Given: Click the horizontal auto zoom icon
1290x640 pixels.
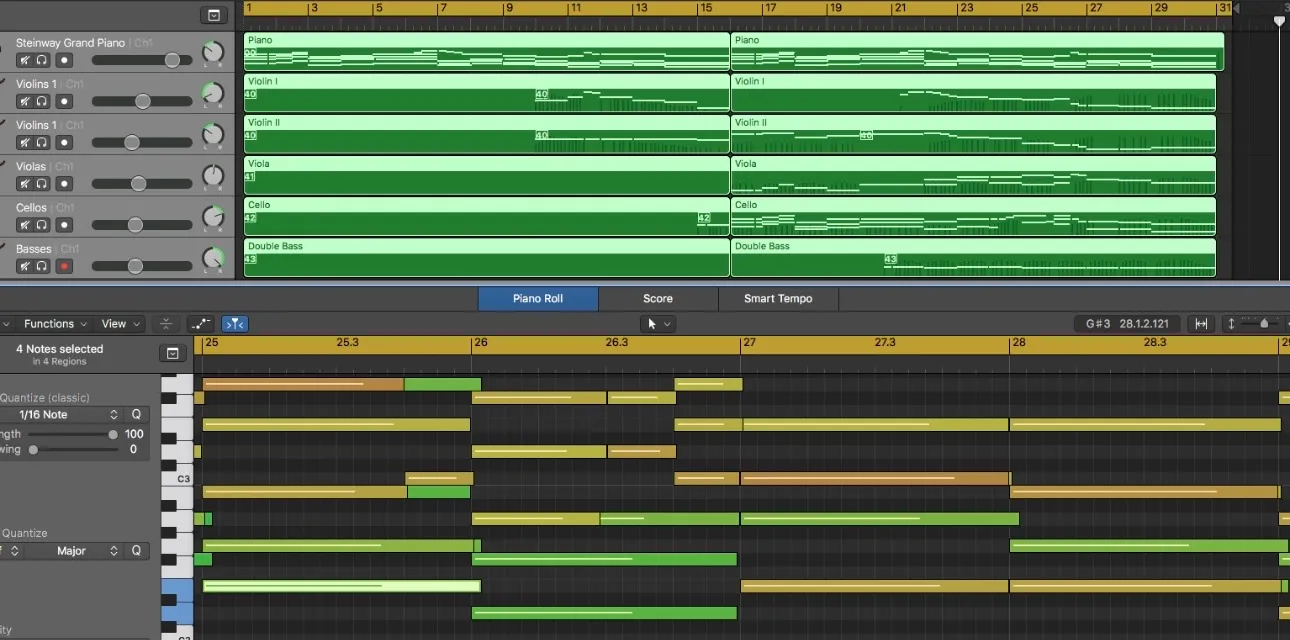Looking at the screenshot, I should tap(1201, 324).
